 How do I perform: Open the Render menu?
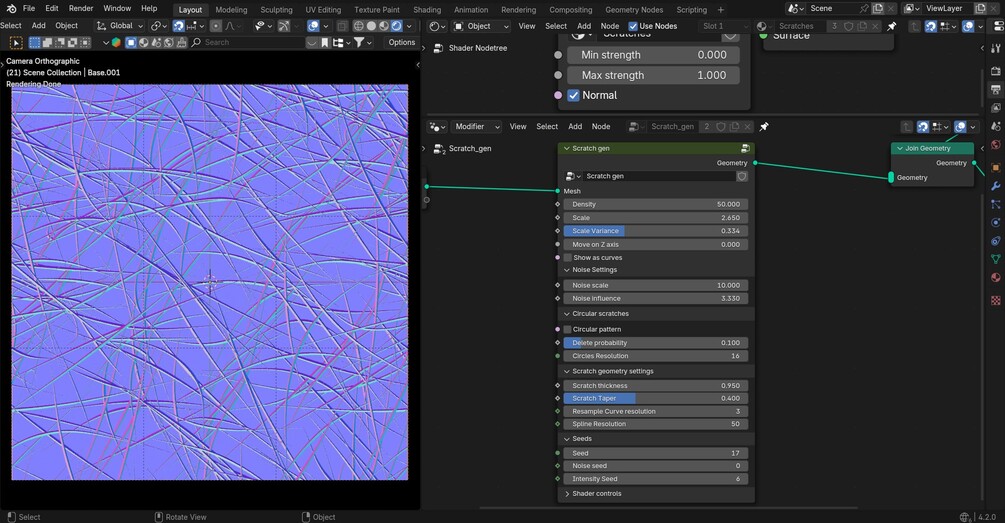(81, 8)
